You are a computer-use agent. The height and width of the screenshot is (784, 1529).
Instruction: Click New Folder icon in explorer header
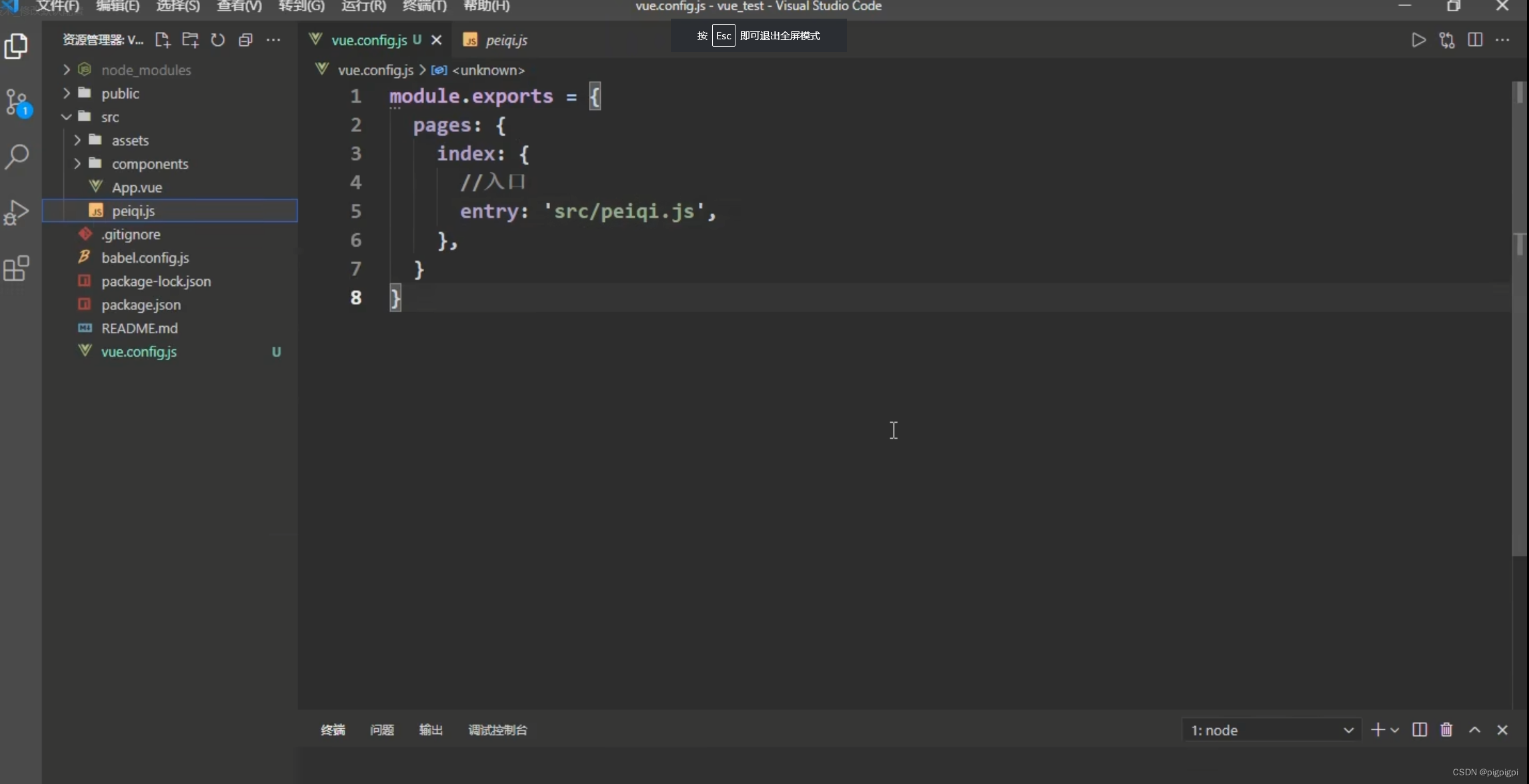click(x=191, y=40)
